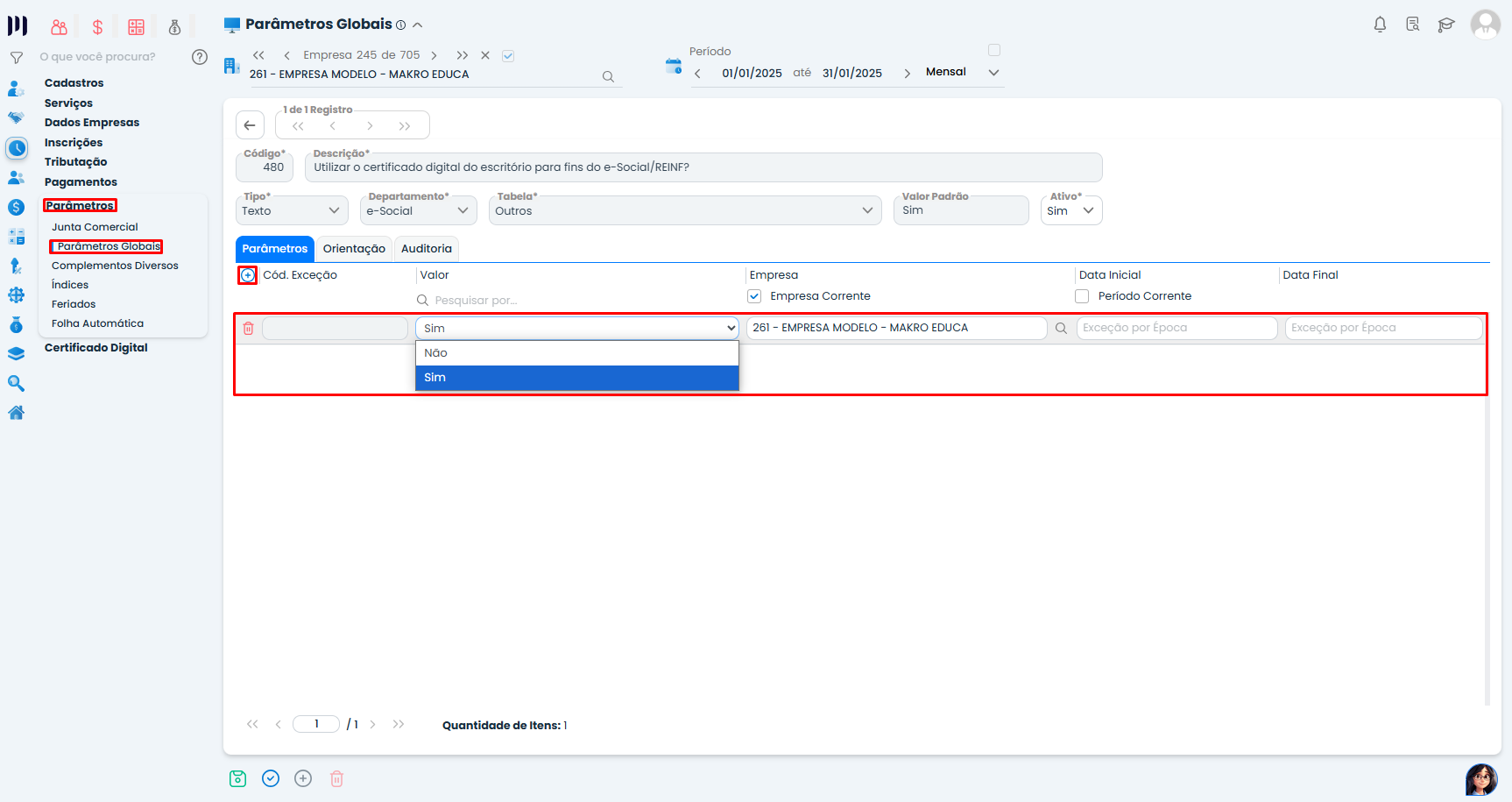Image resolution: width=1512 pixels, height=802 pixels.
Task: Toggle the Empresa Corrente checkbox
Action: (x=754, y=296)
